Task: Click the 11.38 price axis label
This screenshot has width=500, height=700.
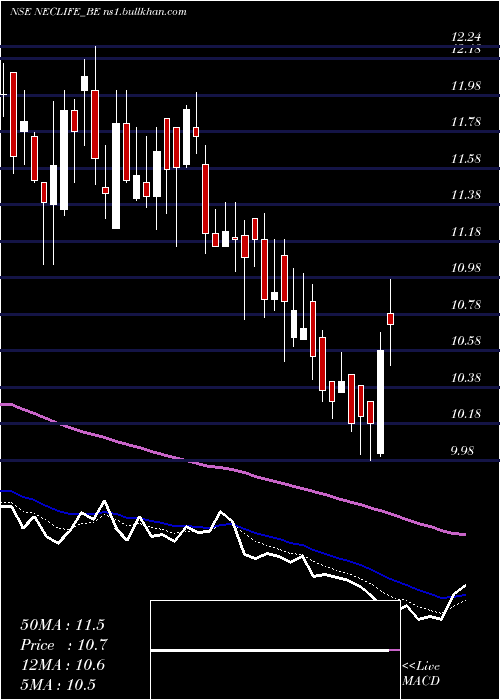Action: click(x=466, y=195)
